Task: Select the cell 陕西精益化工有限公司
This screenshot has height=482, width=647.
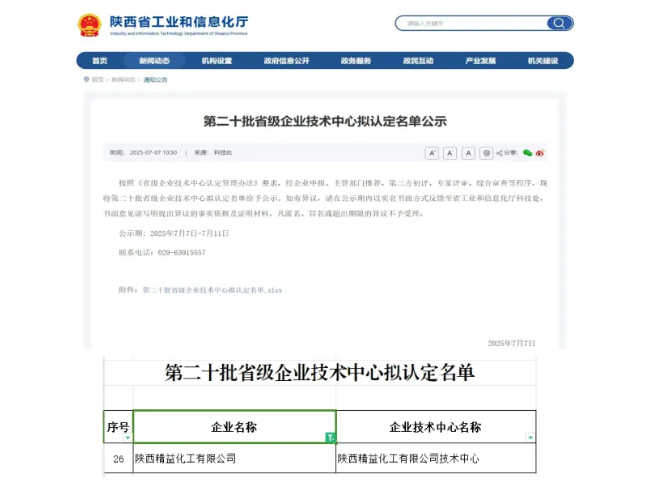Action: point(234,459)
